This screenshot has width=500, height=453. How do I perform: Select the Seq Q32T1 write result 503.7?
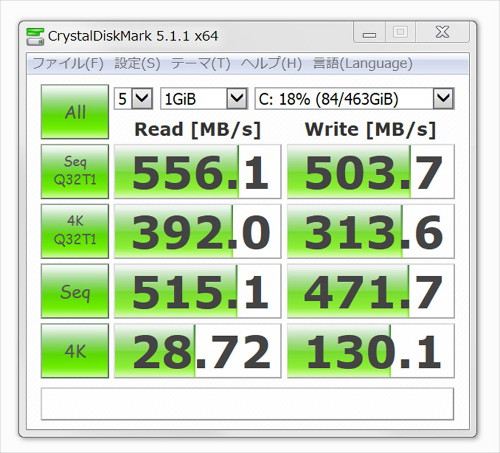(x=371, y=171)
